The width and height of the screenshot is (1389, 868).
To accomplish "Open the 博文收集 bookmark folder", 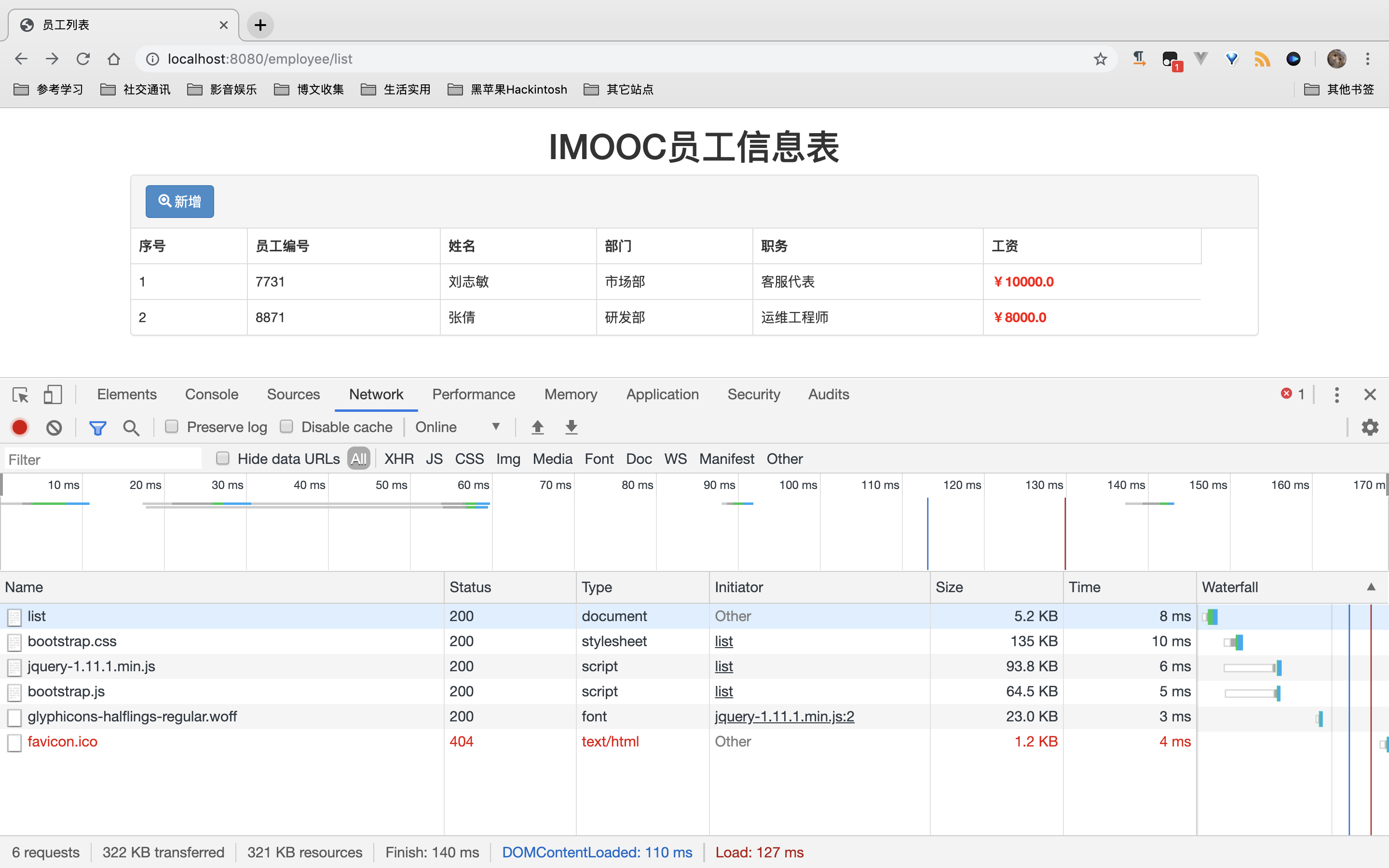I will pos(309,90).
